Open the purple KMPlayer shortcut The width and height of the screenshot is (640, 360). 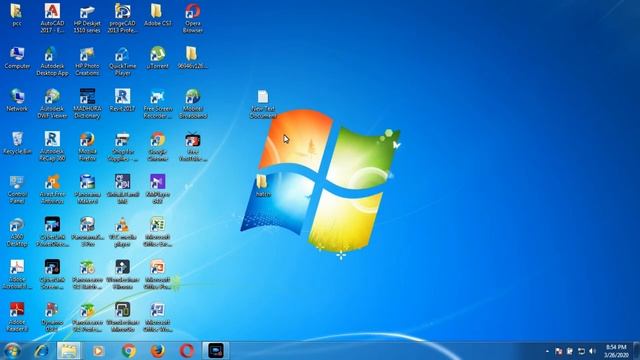158,189
